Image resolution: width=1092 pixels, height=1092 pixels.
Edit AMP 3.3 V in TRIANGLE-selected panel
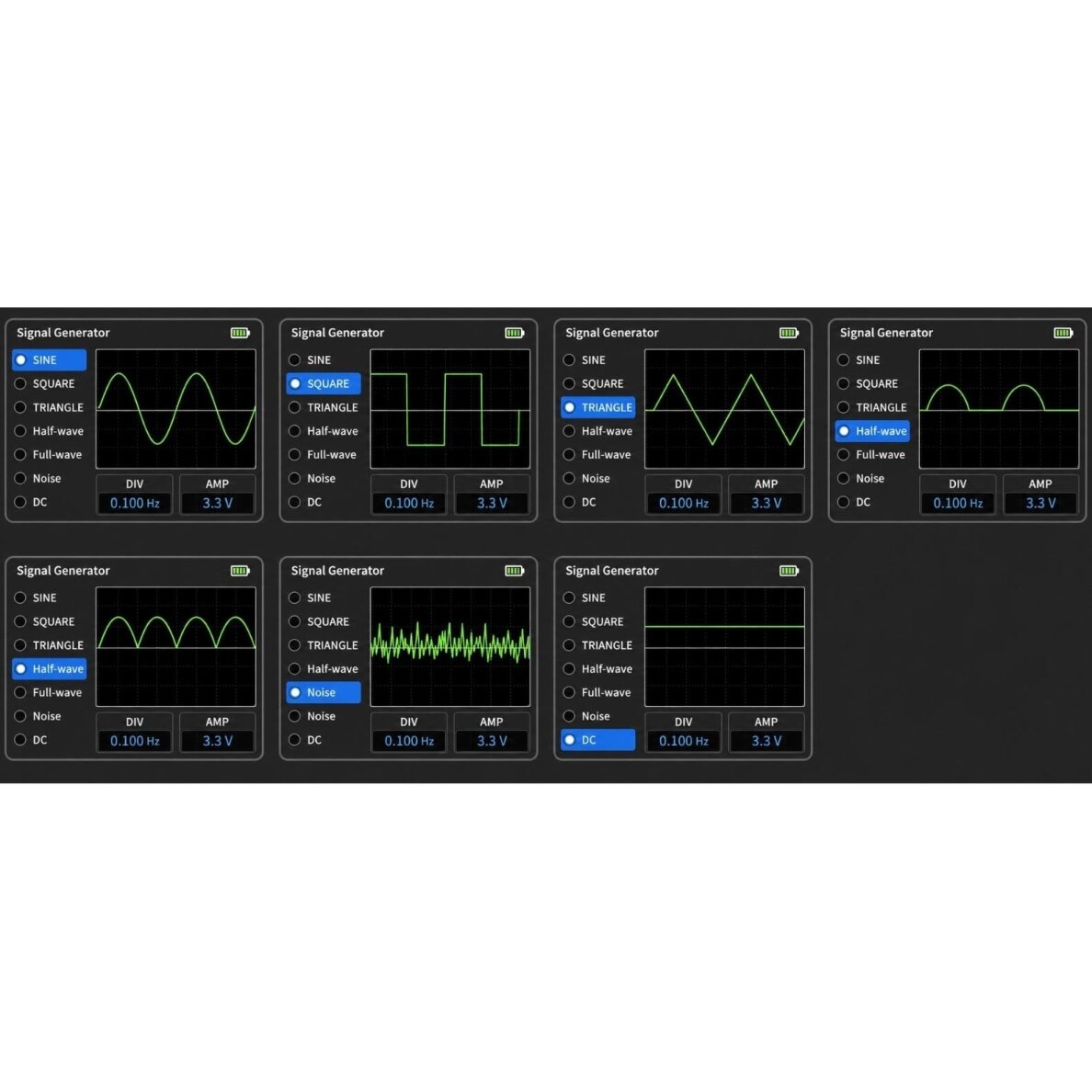pos(766,504)
